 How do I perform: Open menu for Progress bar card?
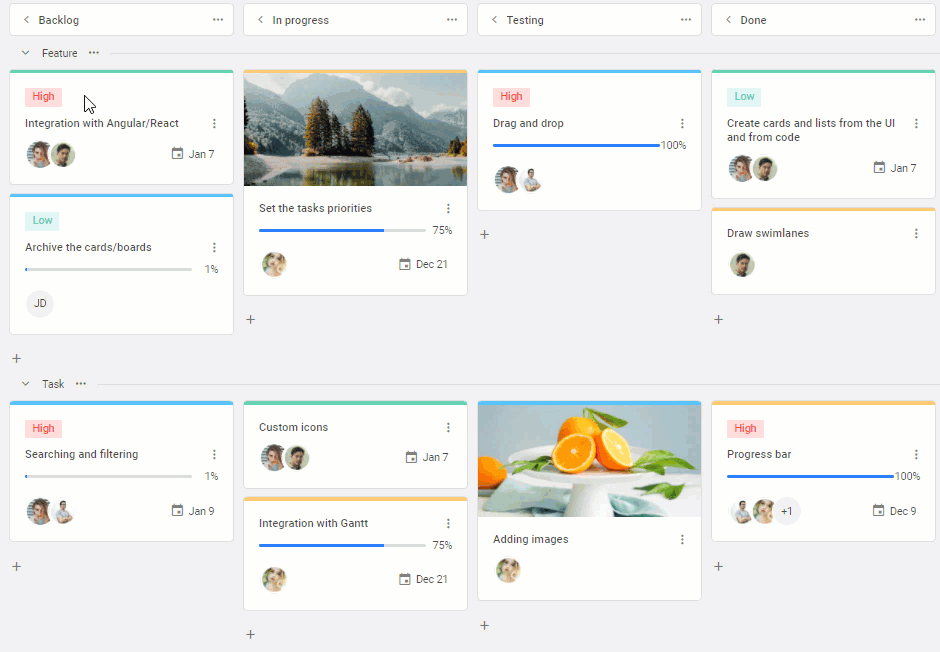pos(916,455)
